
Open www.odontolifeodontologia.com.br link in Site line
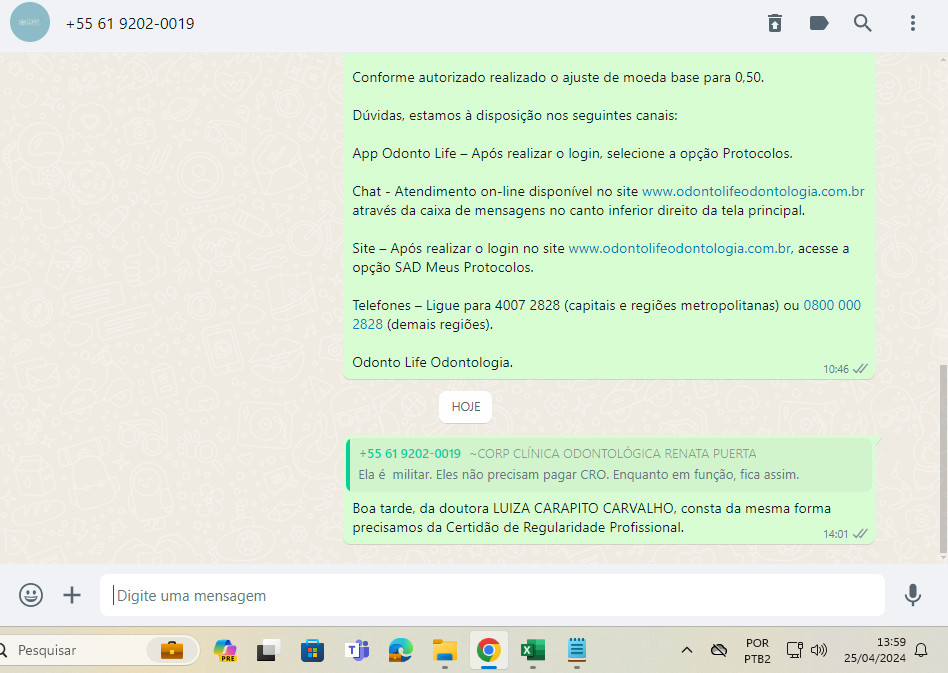[680, 248]
